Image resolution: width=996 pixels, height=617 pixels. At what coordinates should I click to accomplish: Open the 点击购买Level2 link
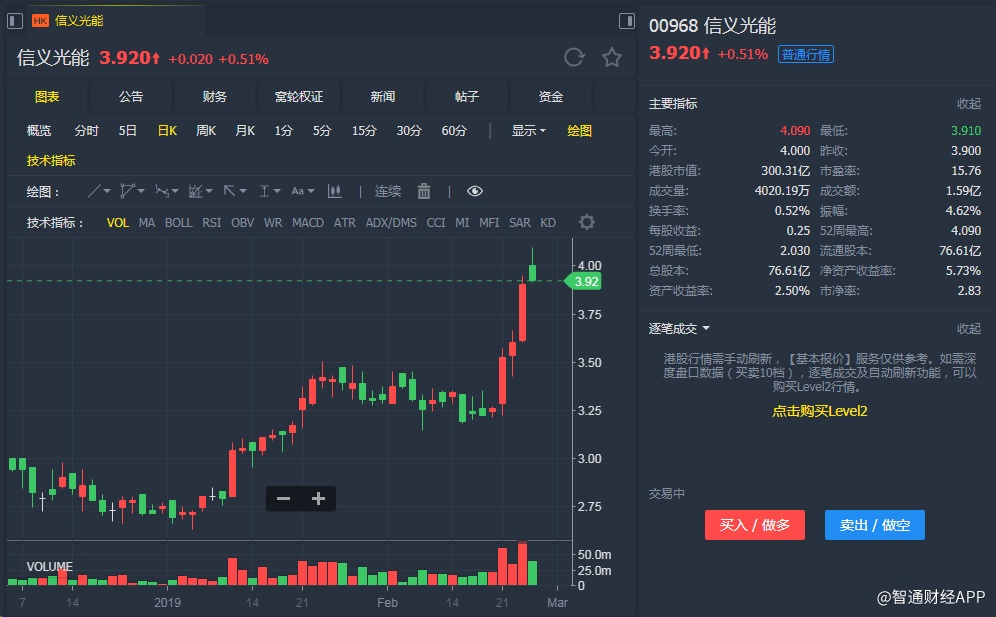coord(819,411)
